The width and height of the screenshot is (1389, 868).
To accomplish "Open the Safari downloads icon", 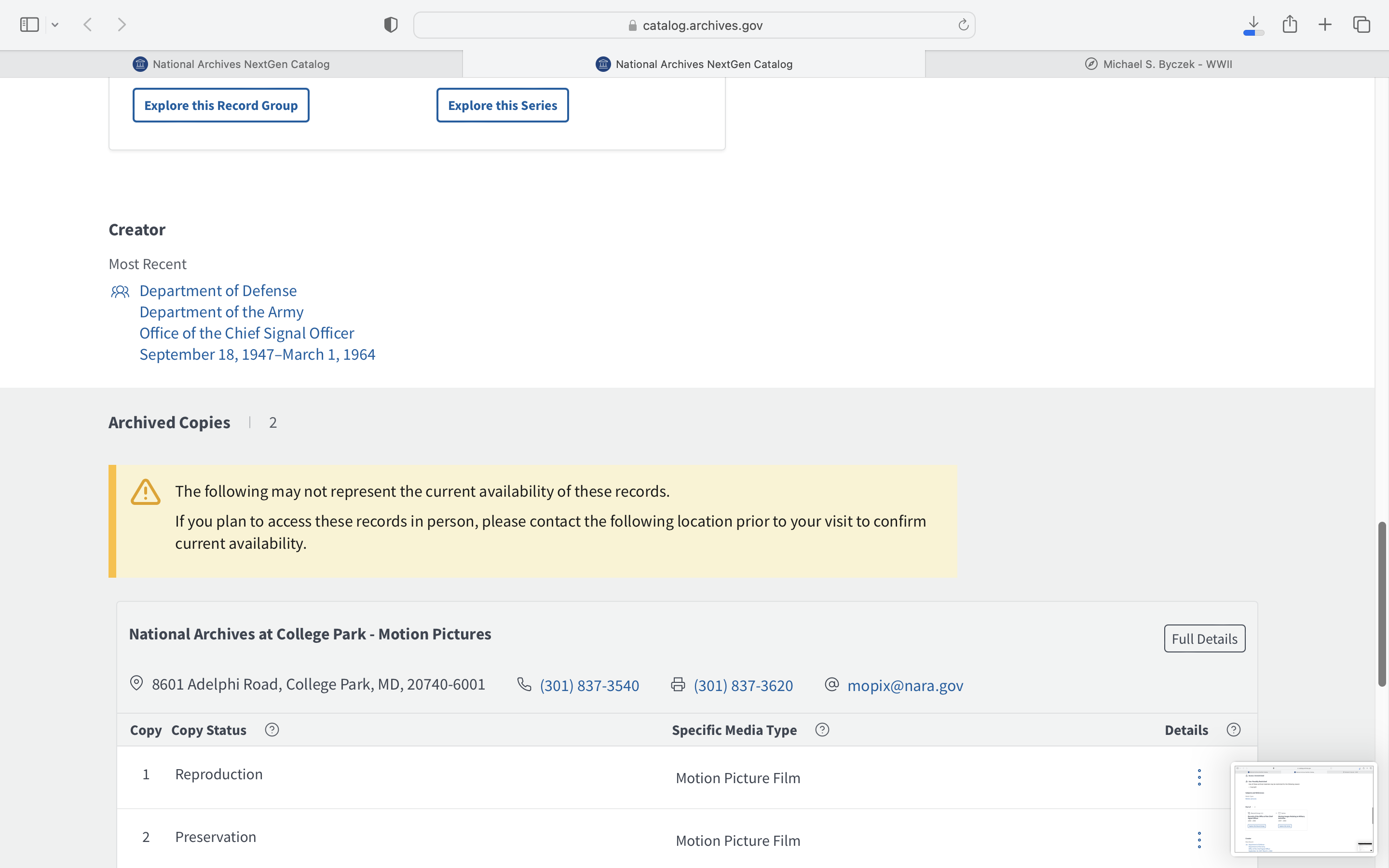I will (x=1253, y=25).
